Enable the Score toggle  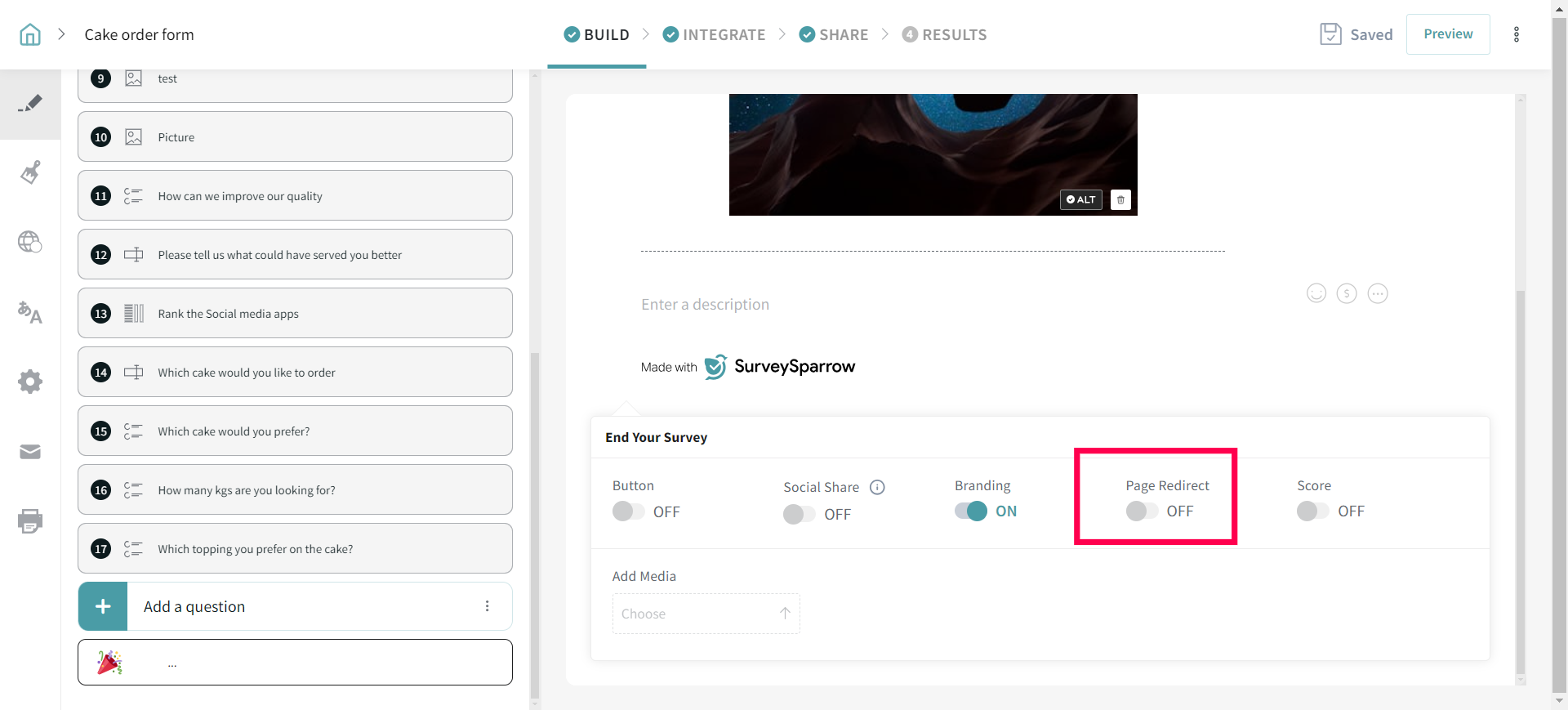(1312, 511)
